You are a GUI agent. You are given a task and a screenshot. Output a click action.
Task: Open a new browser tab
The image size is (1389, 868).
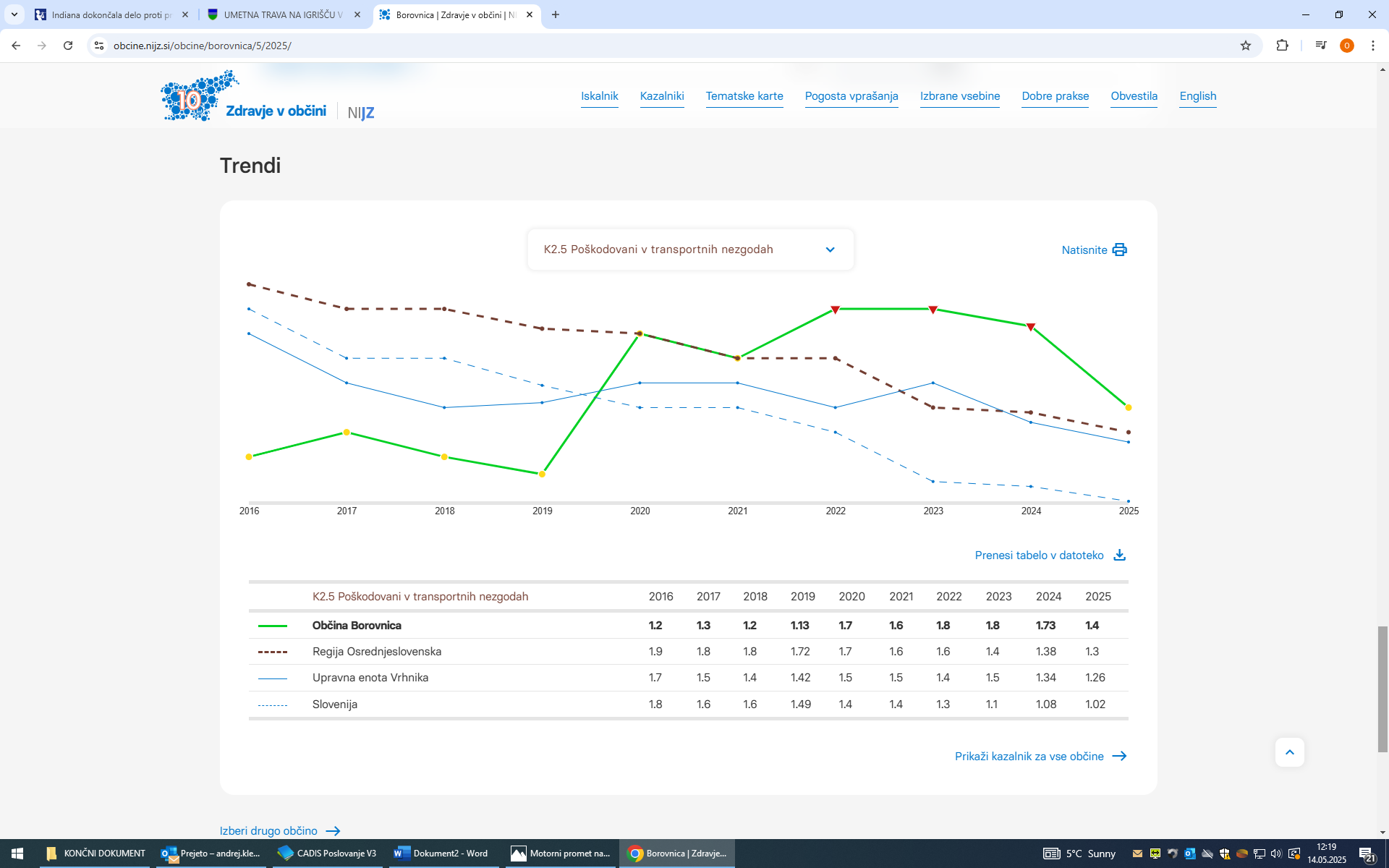click(x=555, y=14)
